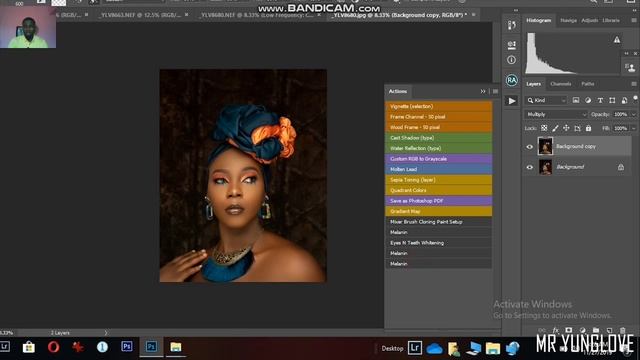
Task: Expand the status bar info arrow
Action: 106,333
